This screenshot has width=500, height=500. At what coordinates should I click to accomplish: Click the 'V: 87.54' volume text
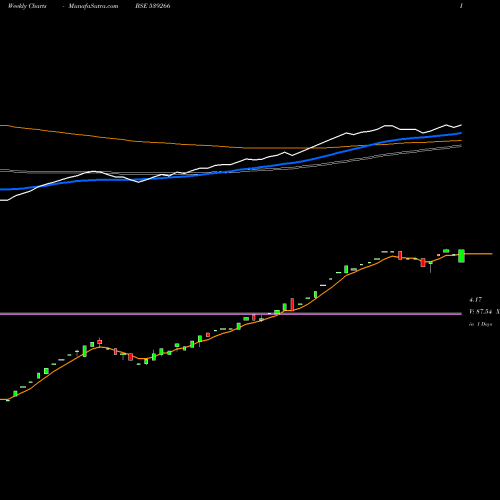coord(480,312)
